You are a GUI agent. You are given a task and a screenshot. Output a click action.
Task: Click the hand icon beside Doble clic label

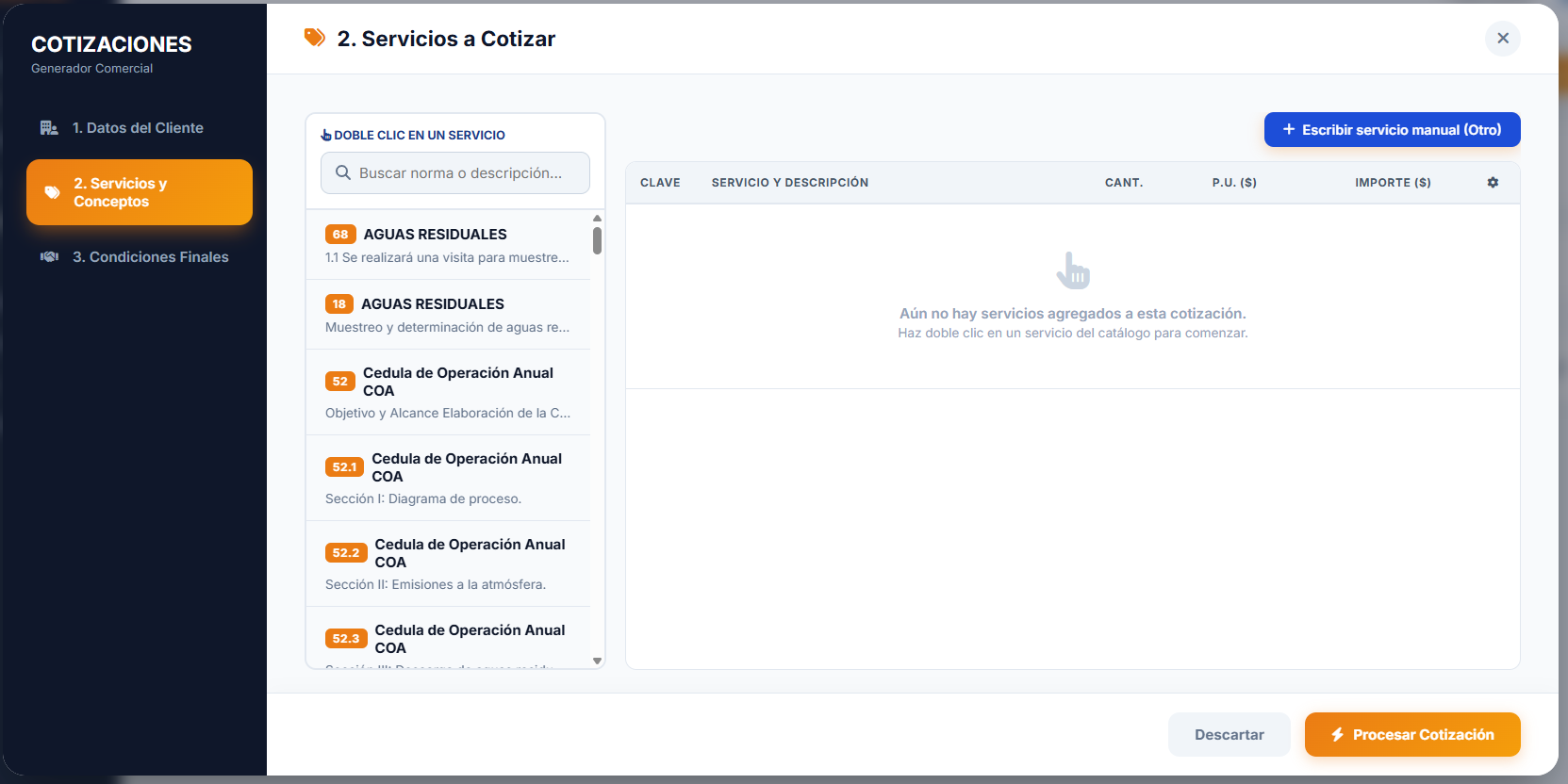[x=326, y=135]
